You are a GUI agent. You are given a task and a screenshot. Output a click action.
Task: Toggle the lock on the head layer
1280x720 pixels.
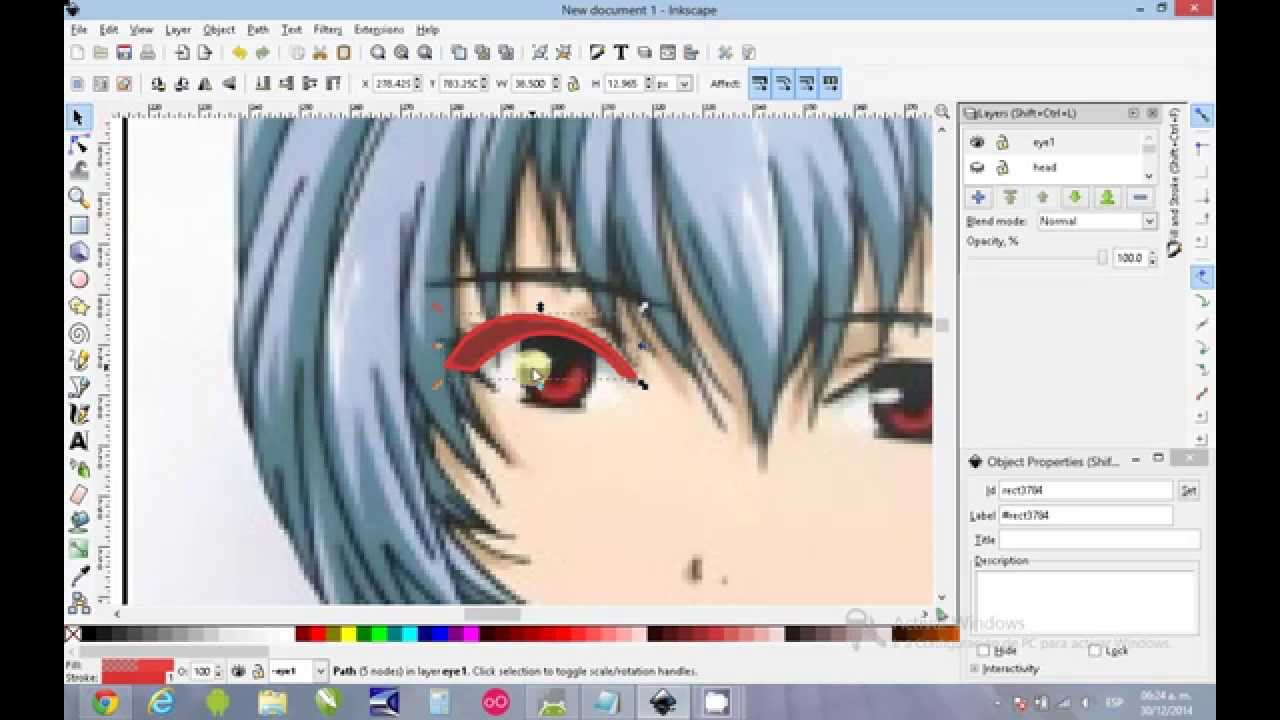[1002, 167]
